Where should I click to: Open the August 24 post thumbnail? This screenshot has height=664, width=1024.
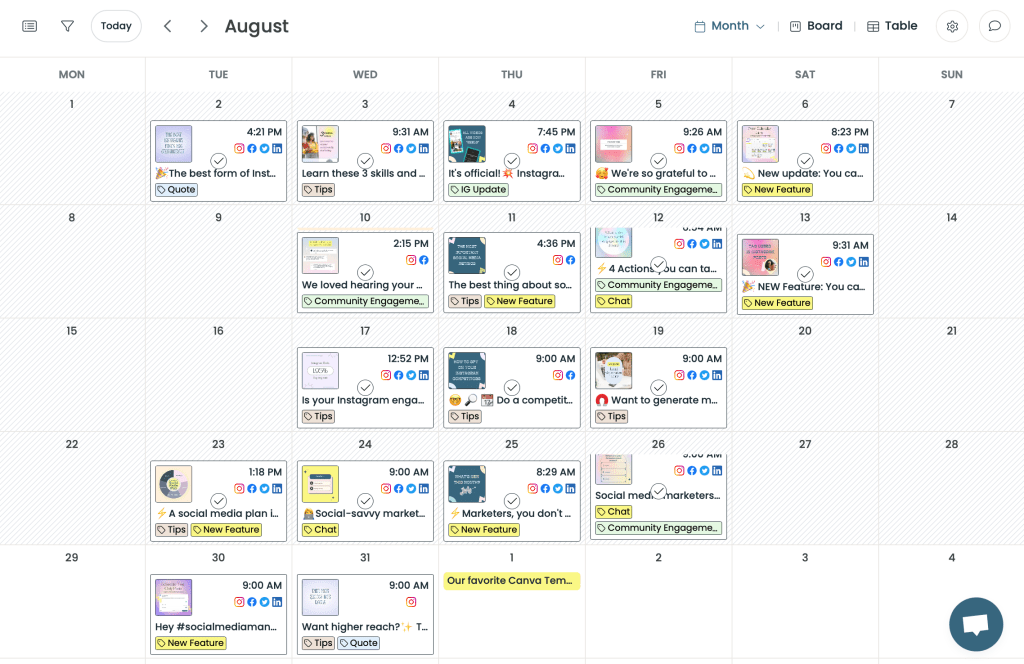click(x=321, y=484)
